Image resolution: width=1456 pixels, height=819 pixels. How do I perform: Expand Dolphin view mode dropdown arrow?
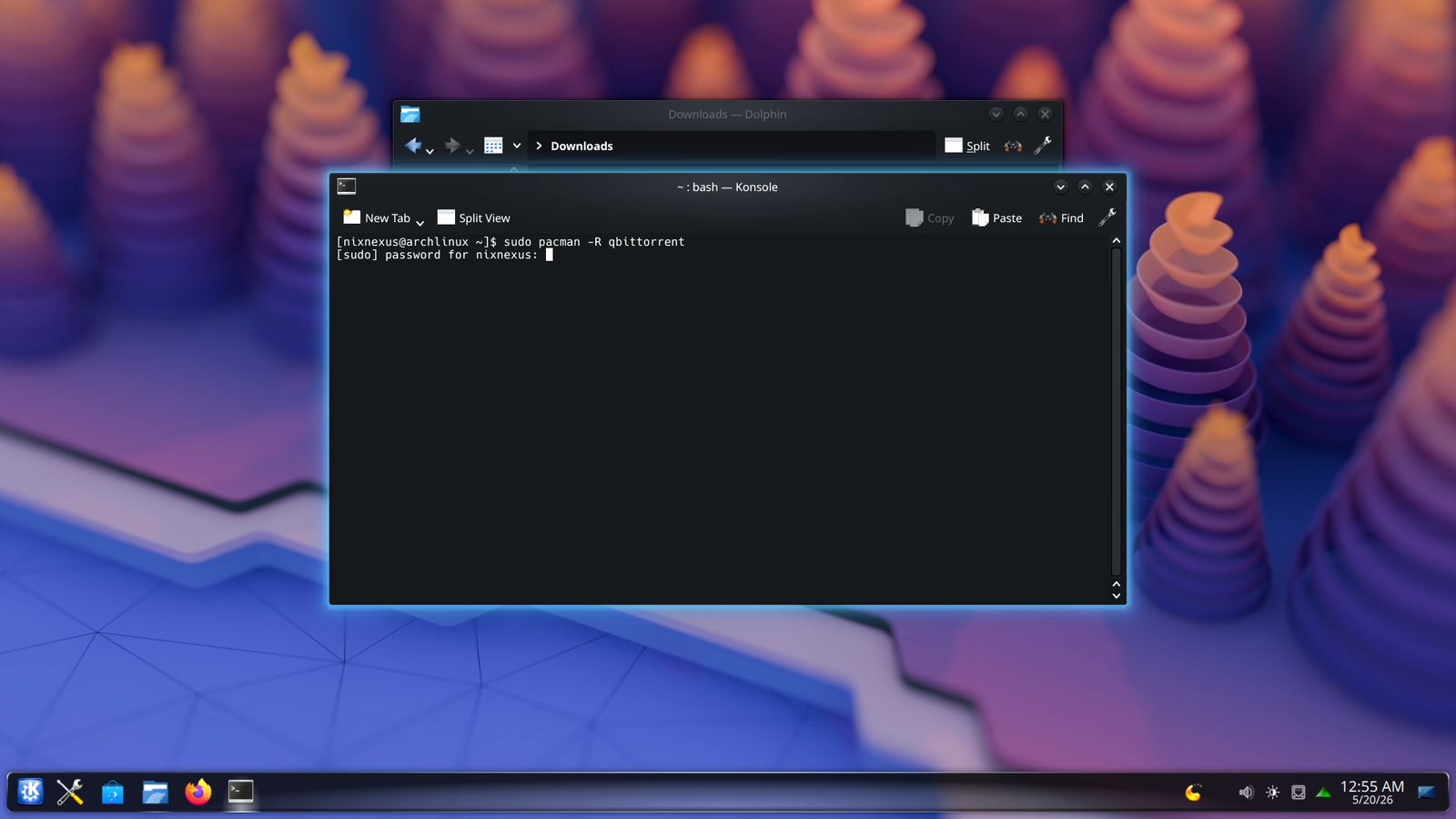tap(517, 146)
